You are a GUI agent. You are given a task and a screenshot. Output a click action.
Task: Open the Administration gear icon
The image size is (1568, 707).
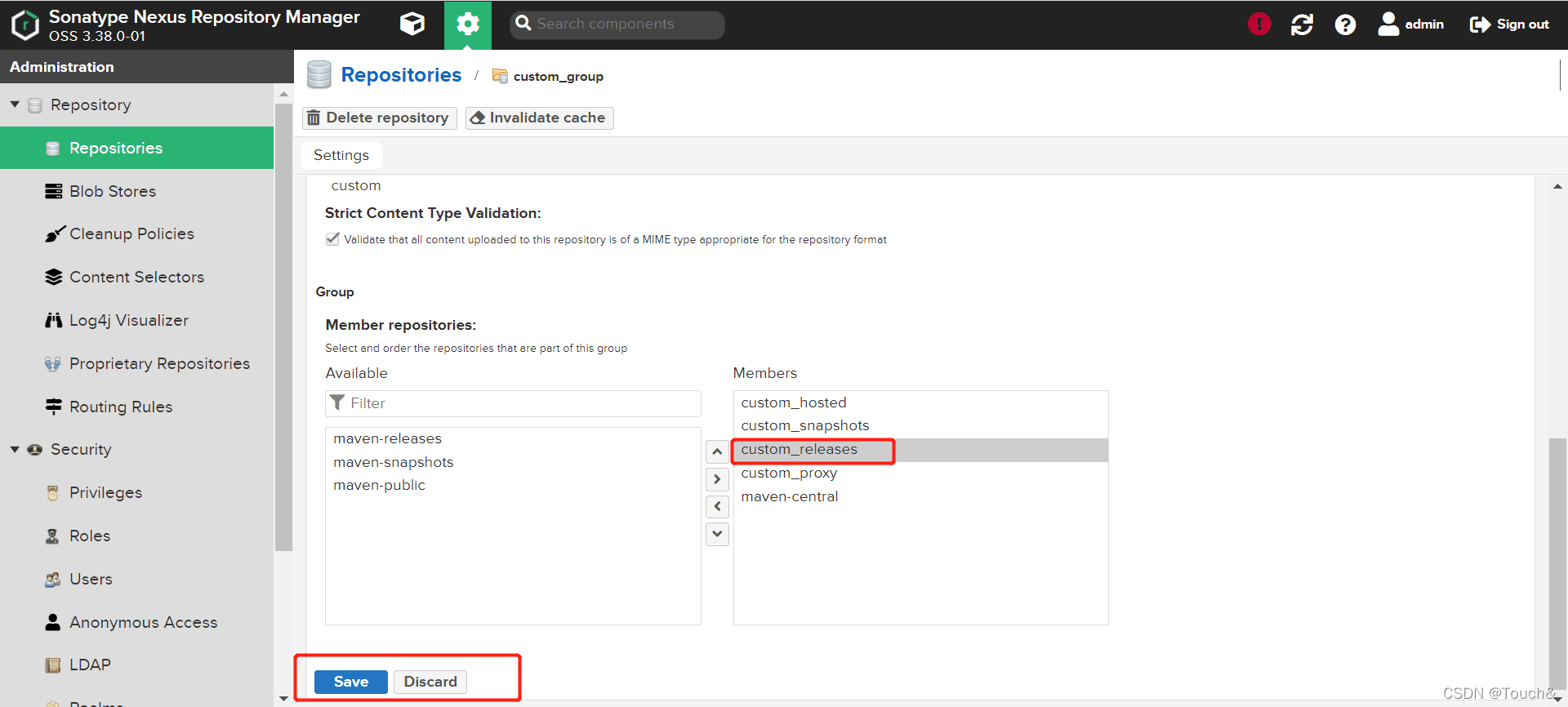pos(468,24)
